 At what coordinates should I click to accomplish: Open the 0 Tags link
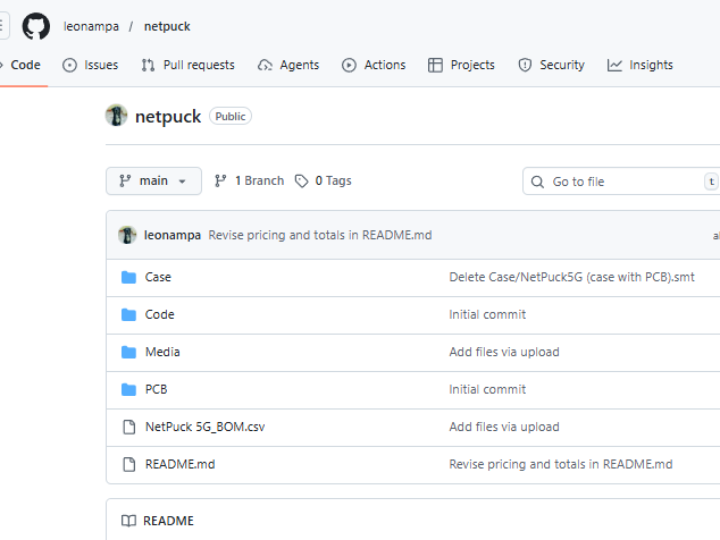pyautogui.click(x=323, y=181)
